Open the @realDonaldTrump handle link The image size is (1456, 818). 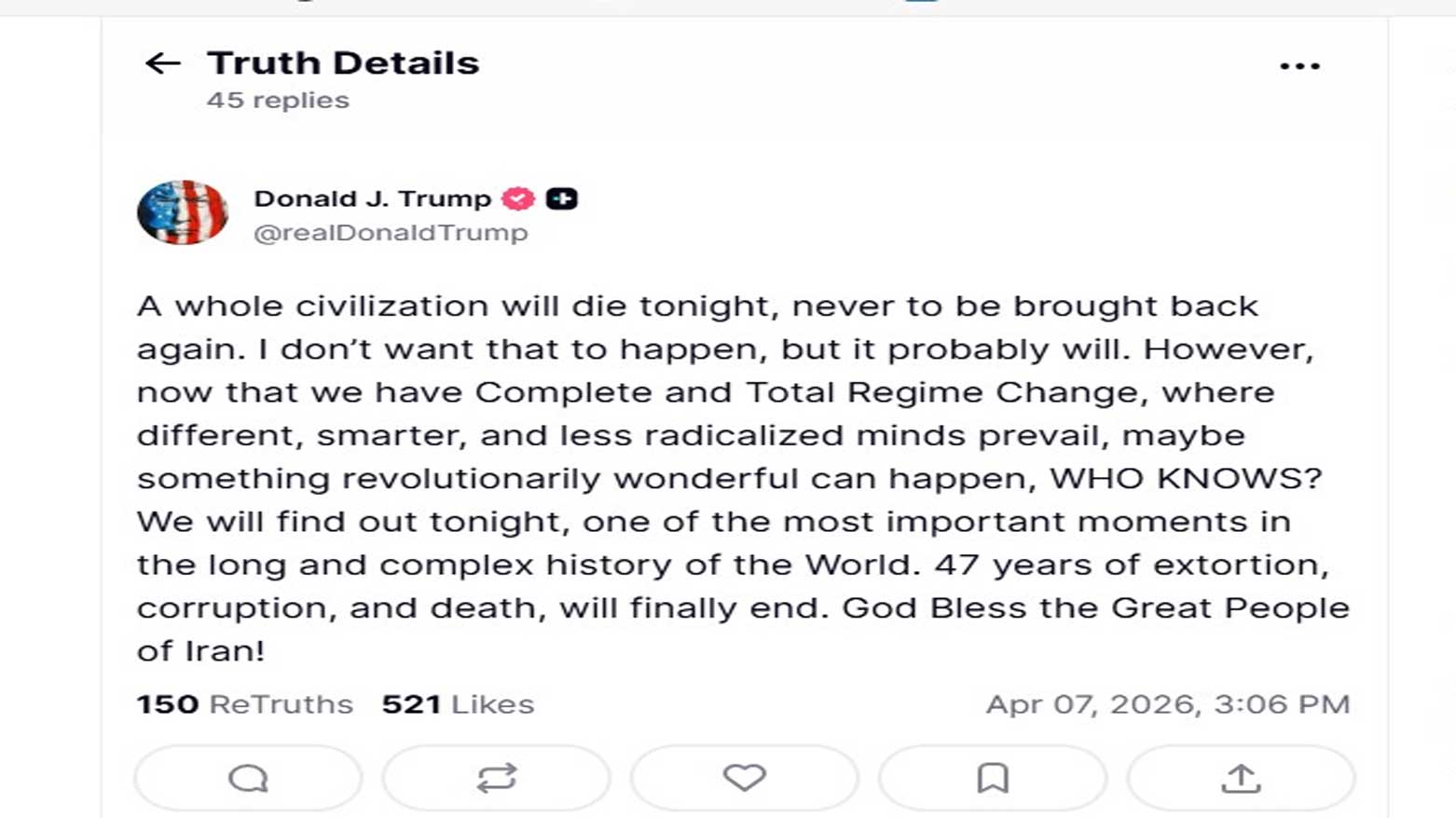(x=391, y=233)
